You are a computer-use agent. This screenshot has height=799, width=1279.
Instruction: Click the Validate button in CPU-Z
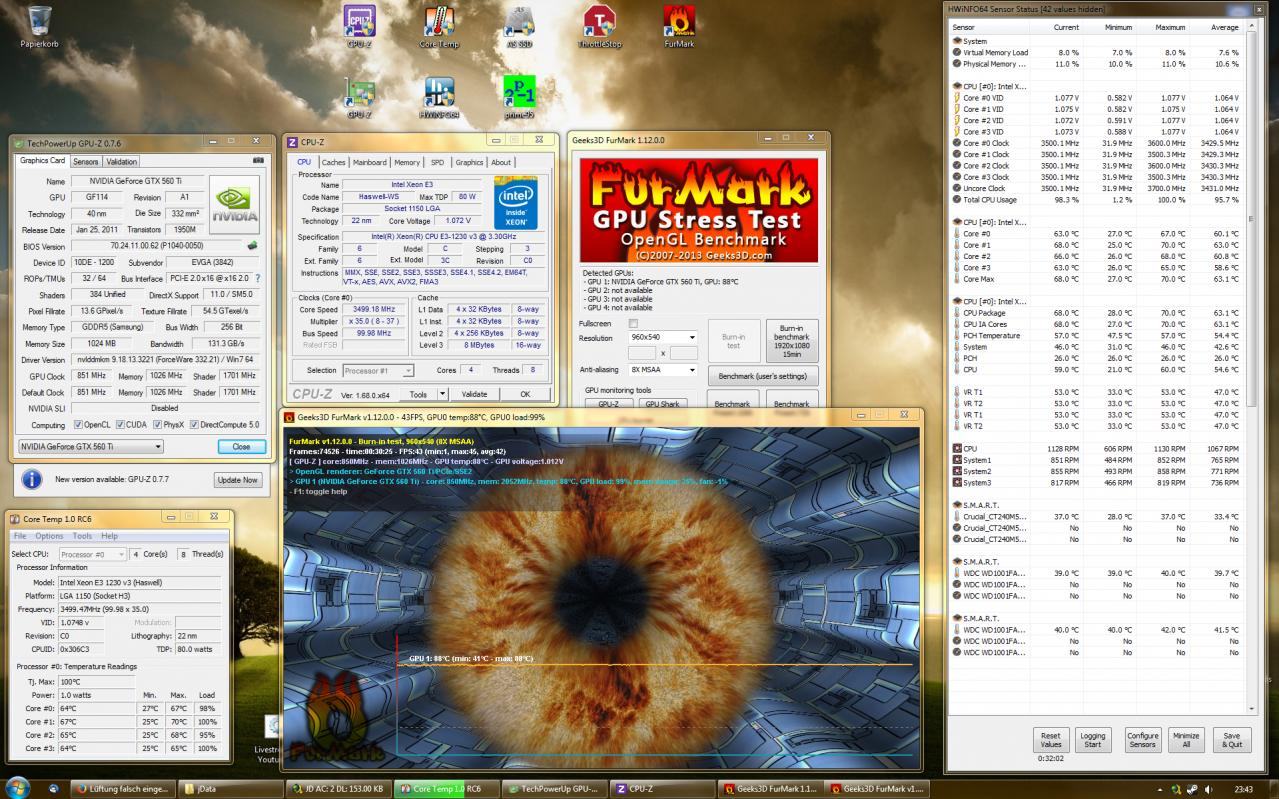[x=475, y=394]
